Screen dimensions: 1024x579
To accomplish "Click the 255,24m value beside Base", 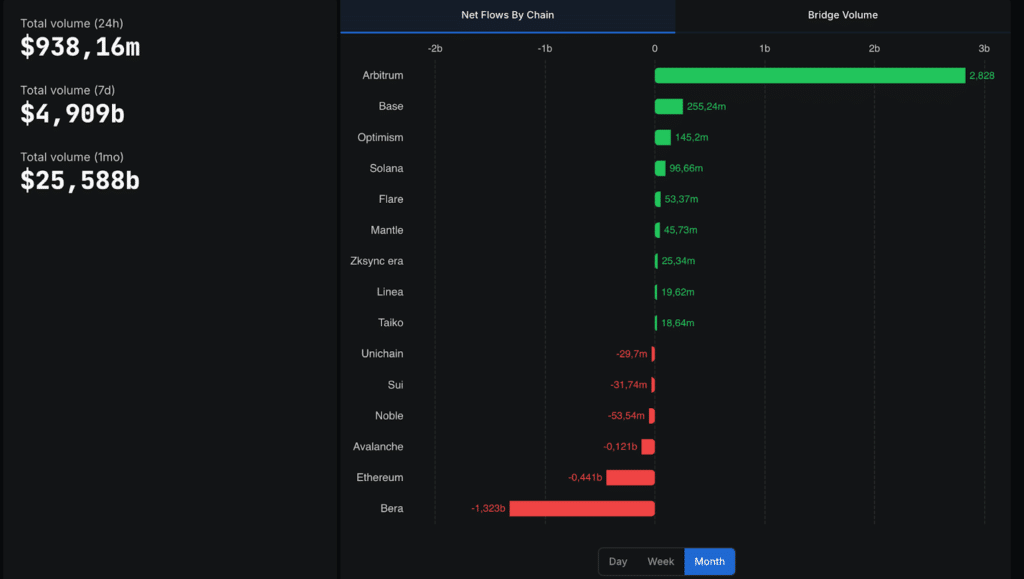I will point(706,106).
